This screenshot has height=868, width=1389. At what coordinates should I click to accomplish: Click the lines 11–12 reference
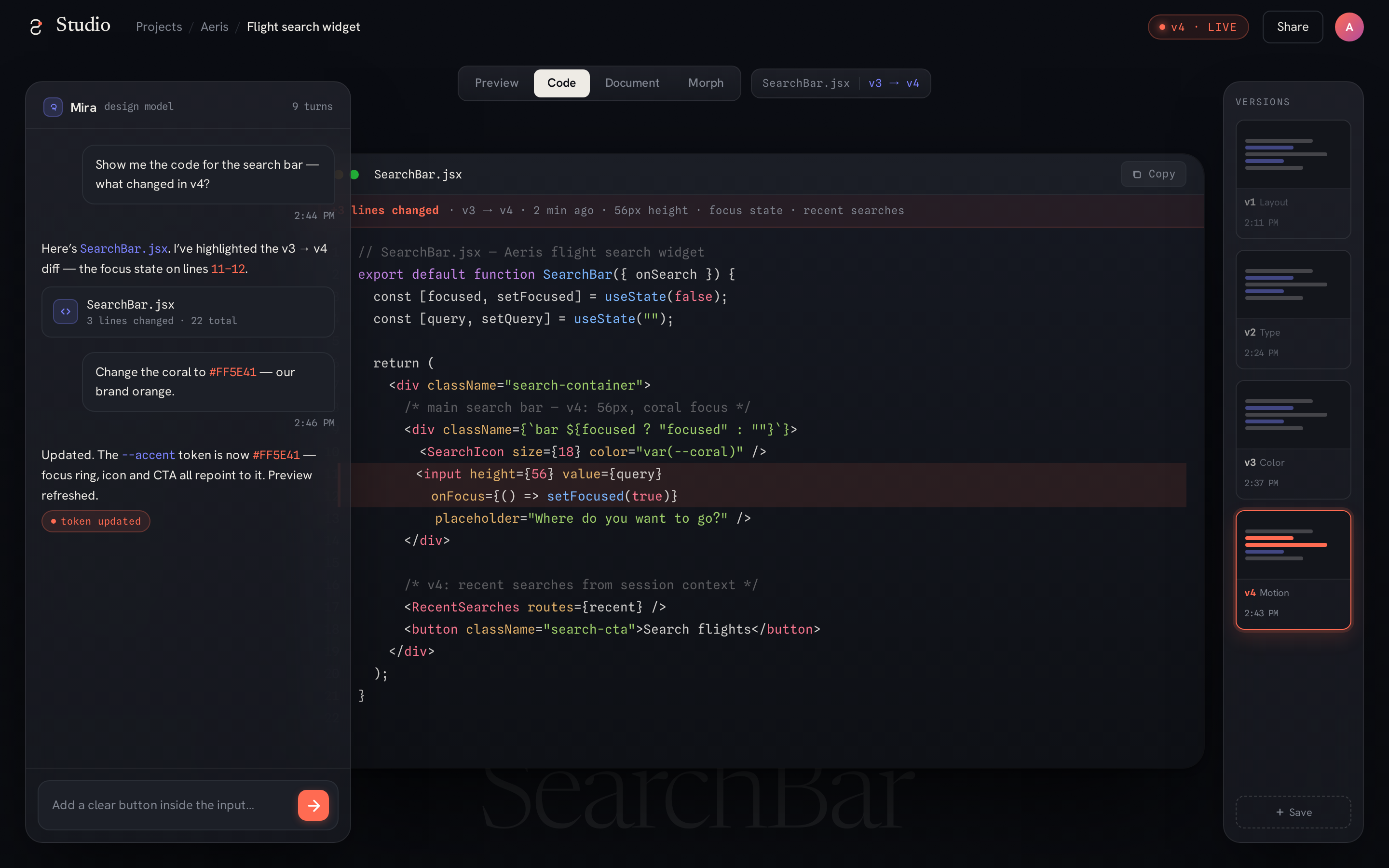[228, 269]
